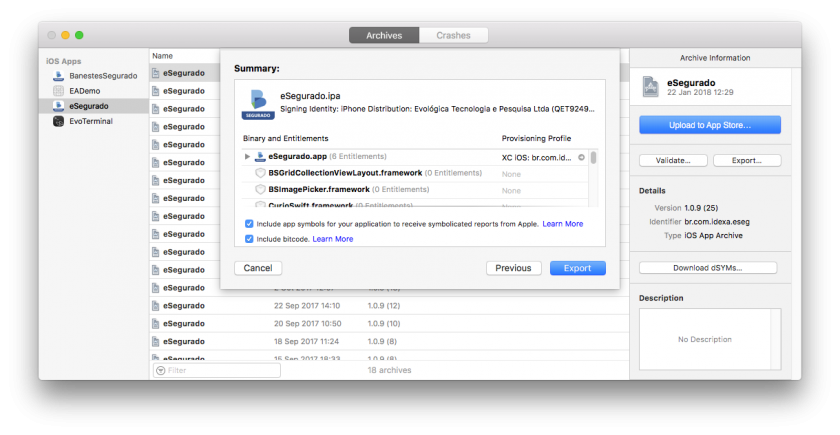
Task: Click eSegurado app icon in iOS Apps sidebar
Action: (x=59, y=106)
